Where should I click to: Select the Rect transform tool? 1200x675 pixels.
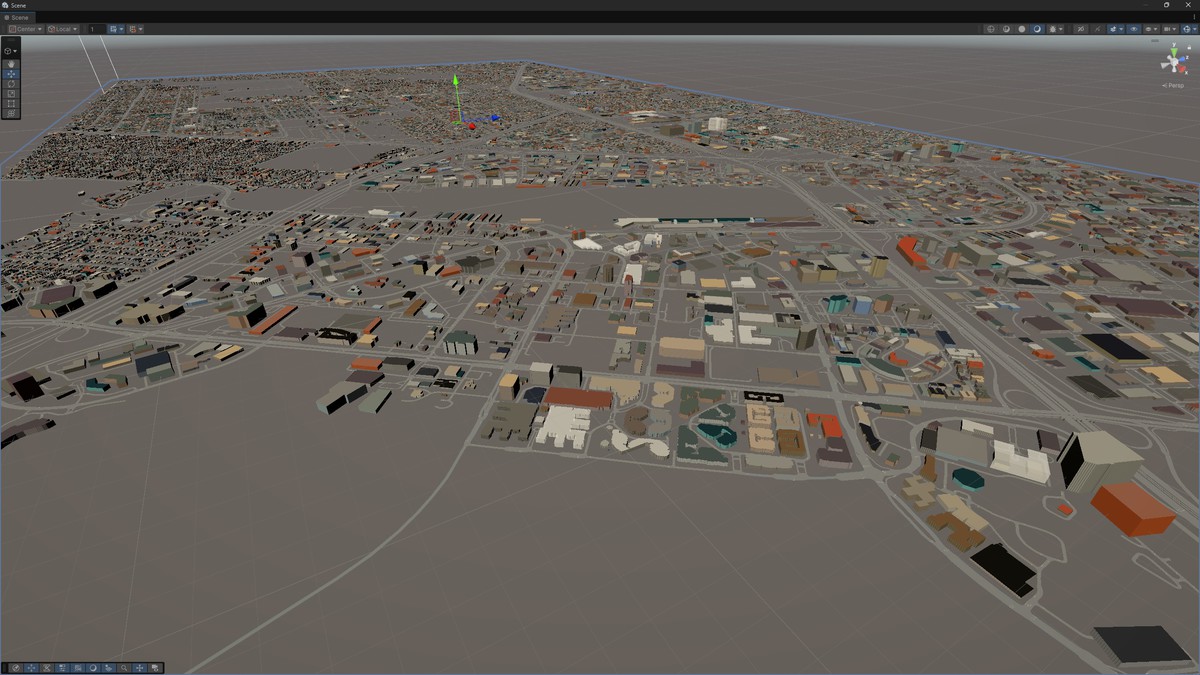11,104
